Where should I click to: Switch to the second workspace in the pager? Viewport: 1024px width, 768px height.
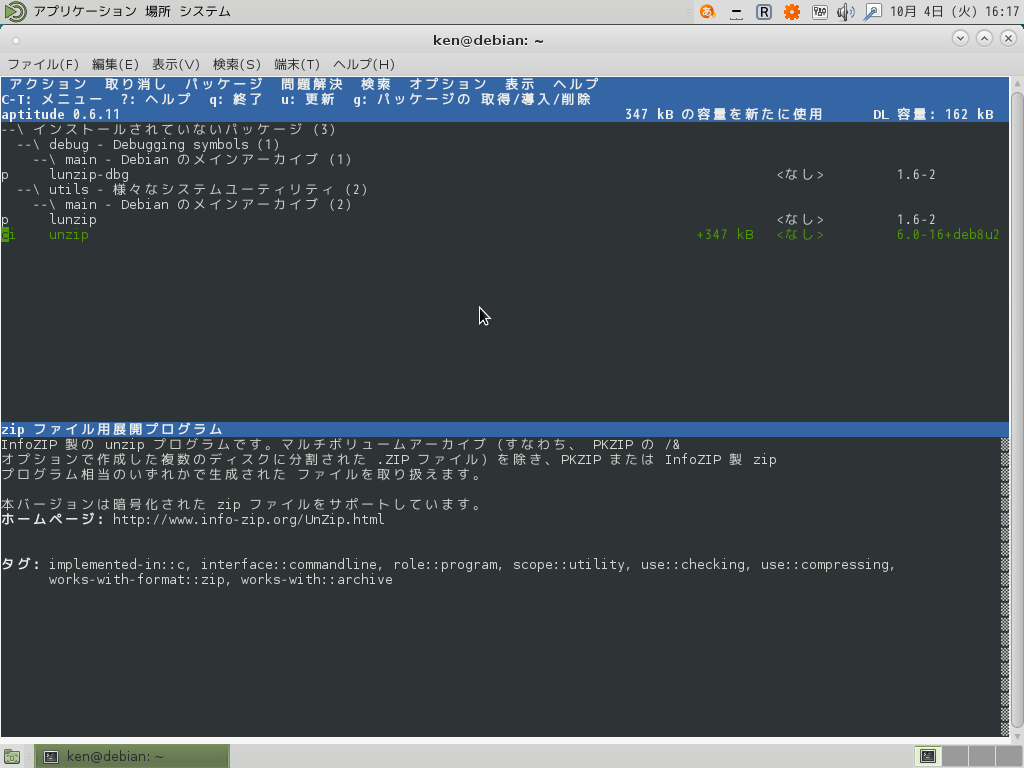[x=955, y=756]
